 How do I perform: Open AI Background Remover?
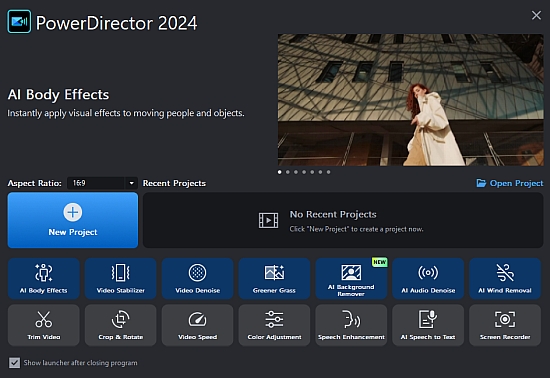351,279
